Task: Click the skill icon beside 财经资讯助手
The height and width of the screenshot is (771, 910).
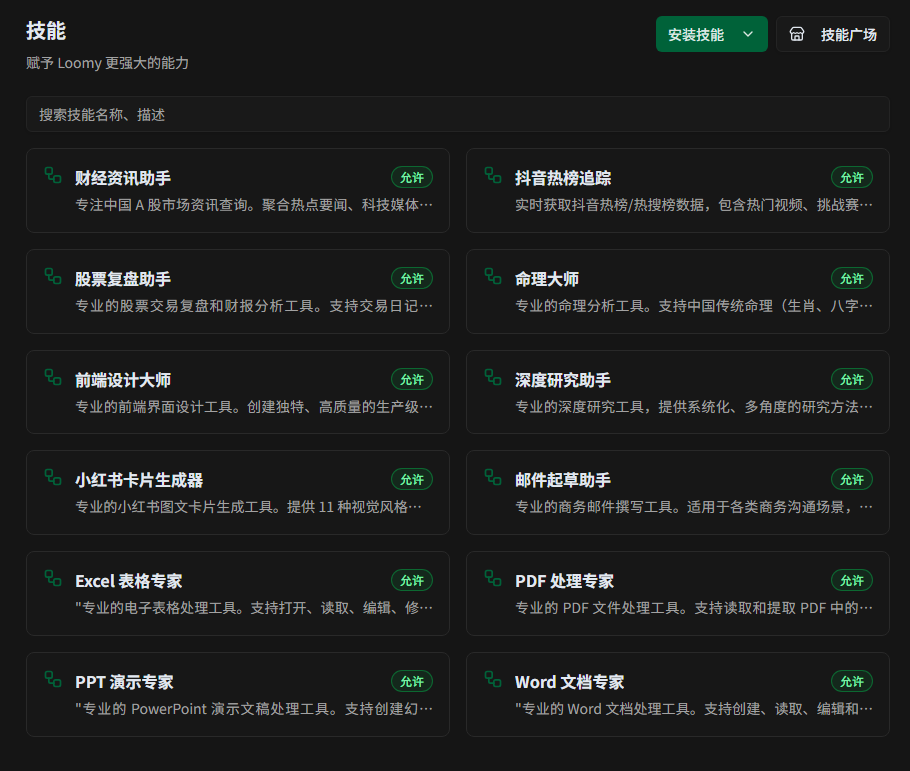Action: (53, 176)
